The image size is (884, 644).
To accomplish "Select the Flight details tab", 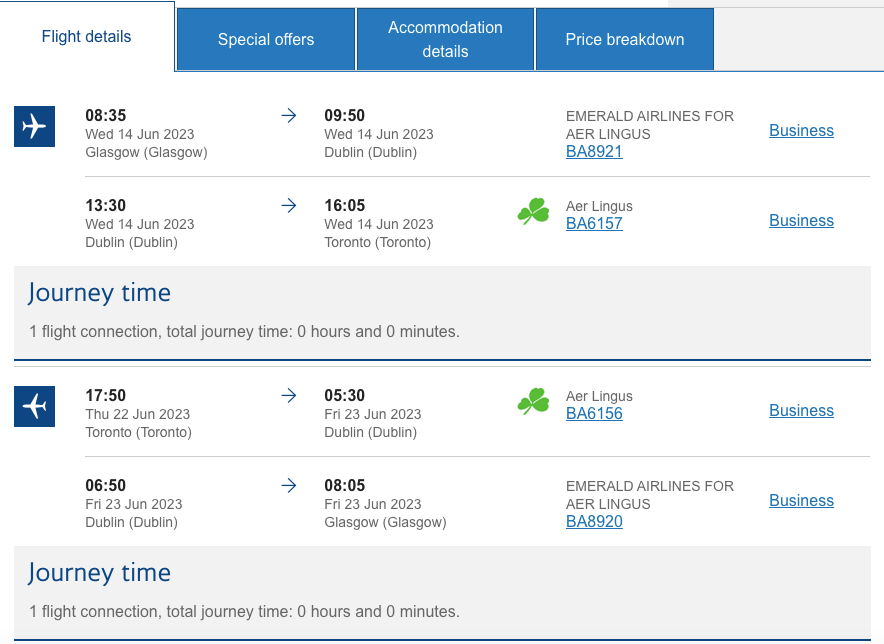I will pos(86,36).
